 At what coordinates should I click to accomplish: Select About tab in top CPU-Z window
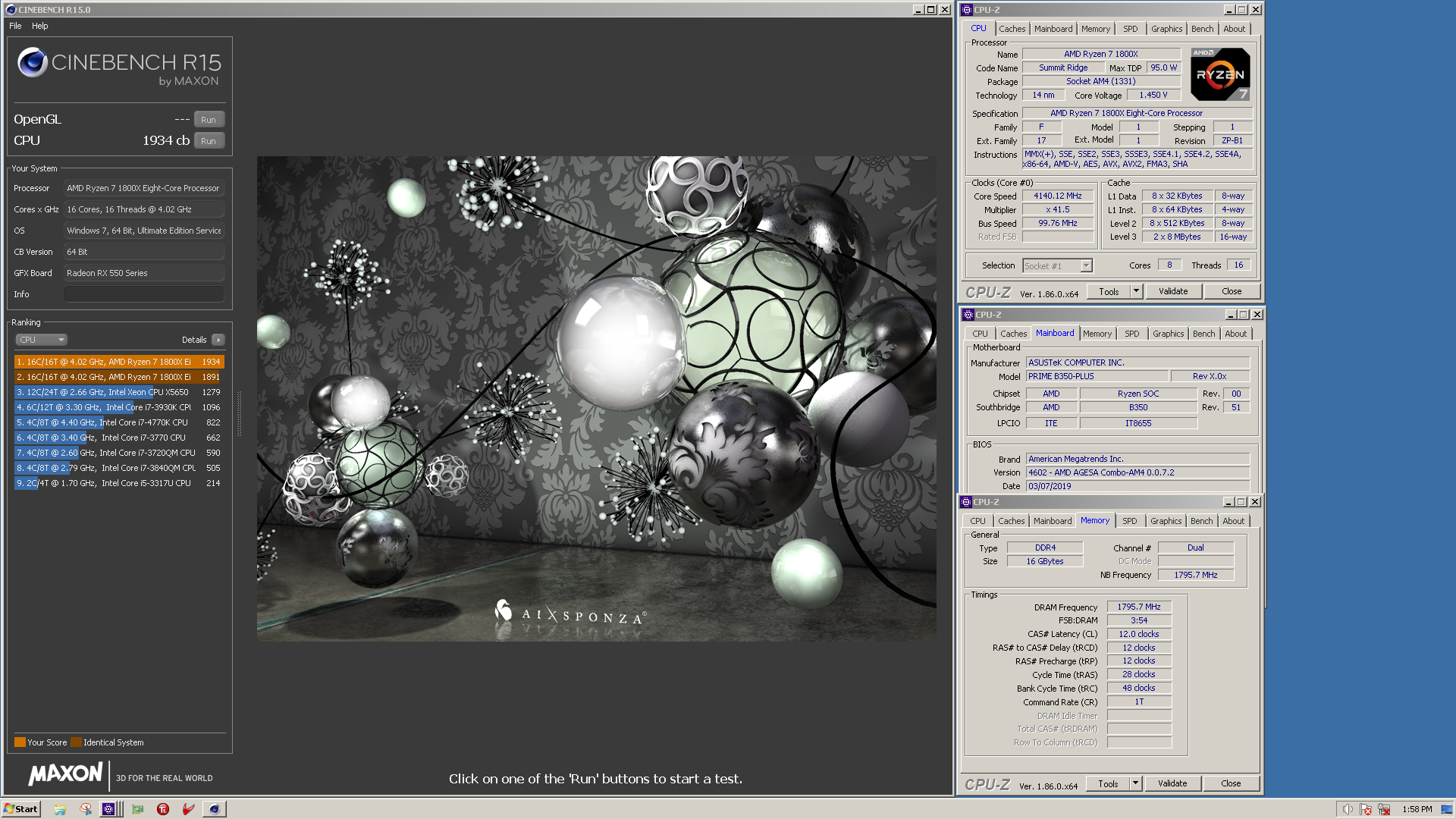click(x=1234, y=29)
